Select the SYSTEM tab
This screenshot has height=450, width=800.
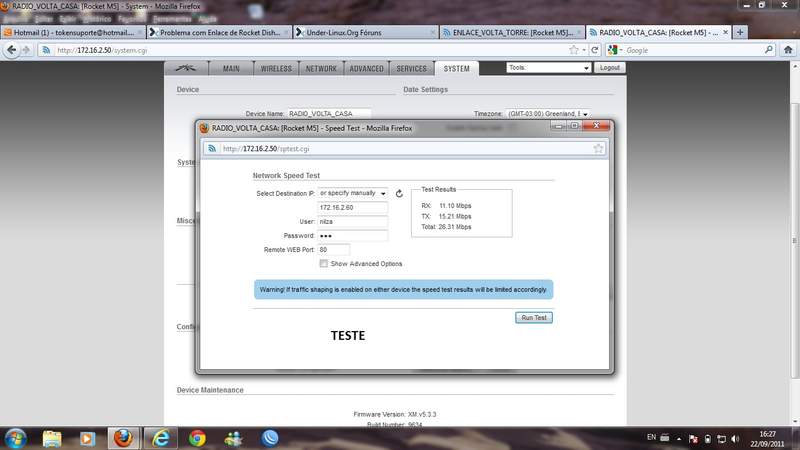pos(456,68)
